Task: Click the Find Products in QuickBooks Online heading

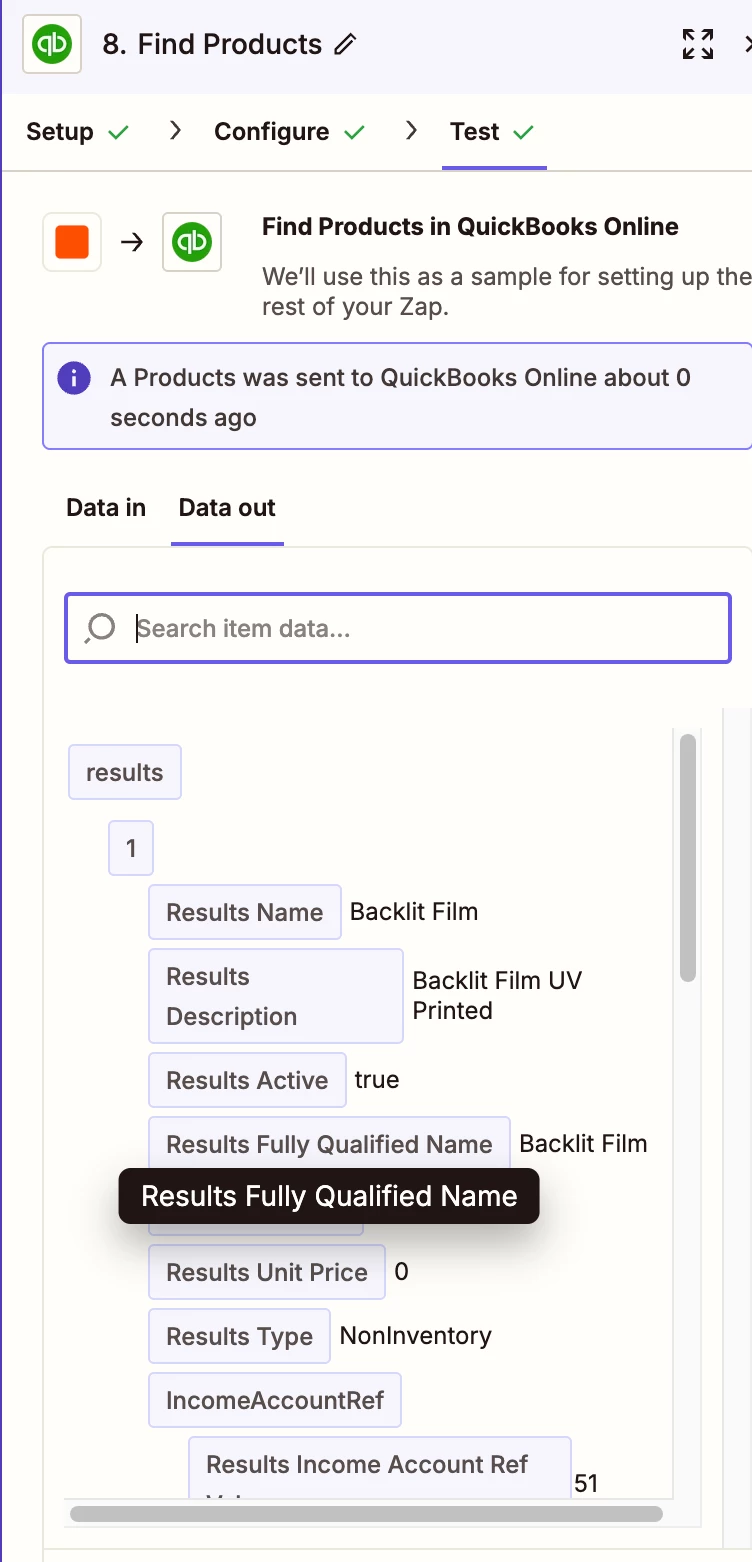Action: [470, 227]
